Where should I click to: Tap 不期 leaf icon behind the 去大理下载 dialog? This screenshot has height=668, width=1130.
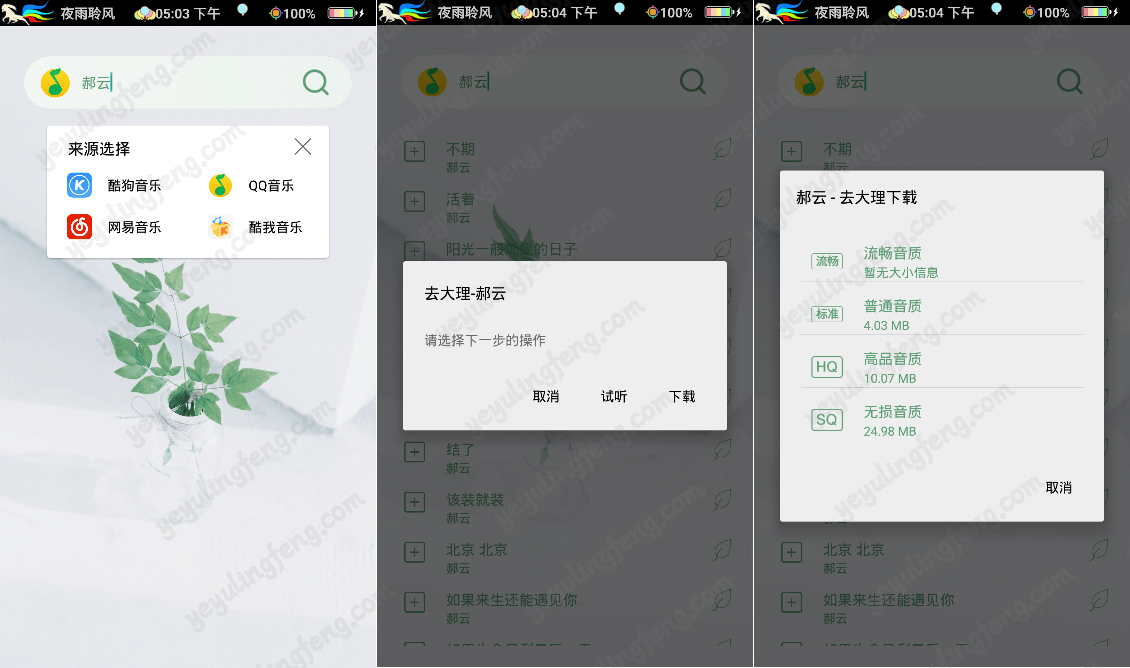tap(1099, 149)
